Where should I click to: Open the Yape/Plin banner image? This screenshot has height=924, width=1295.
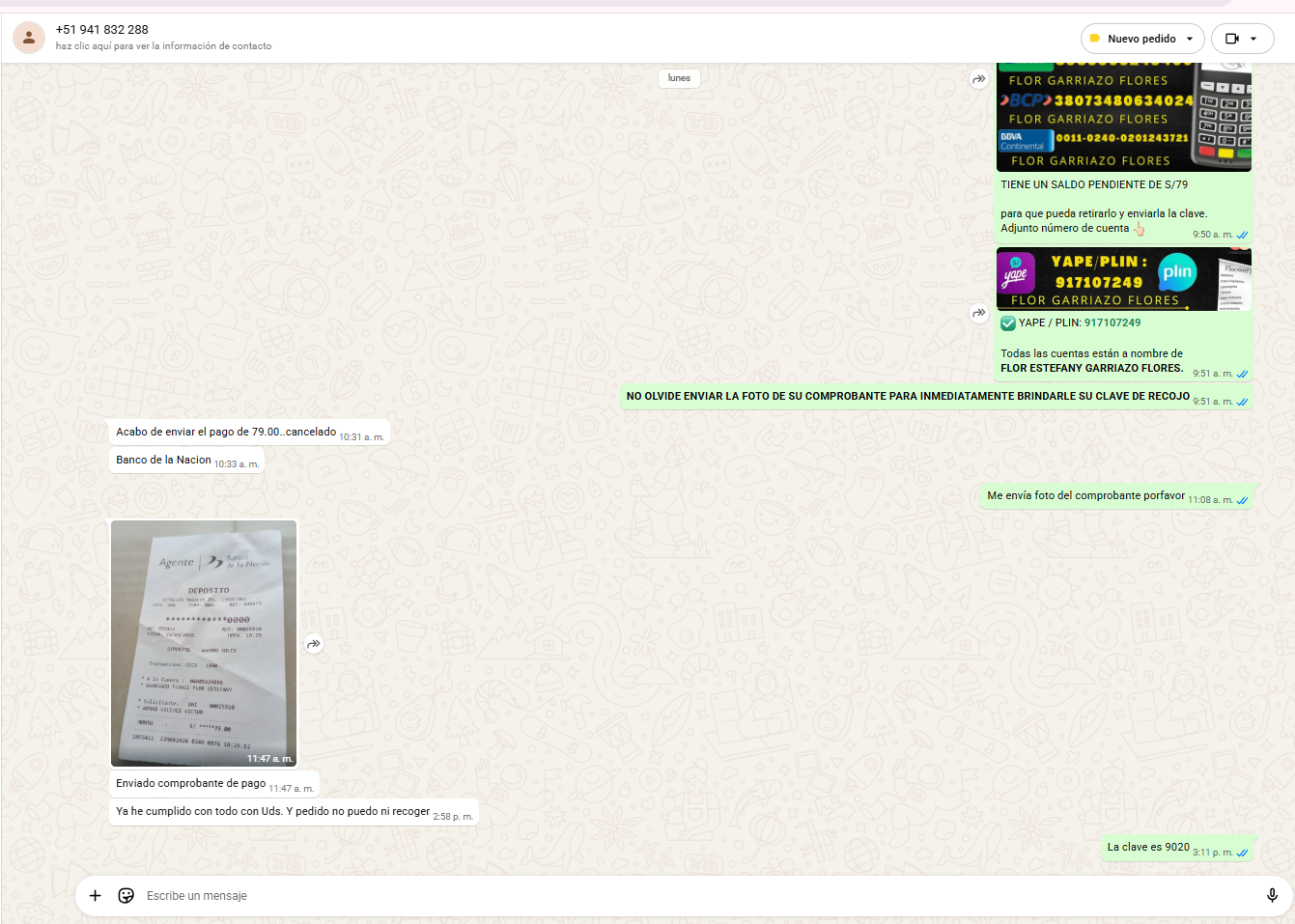pos(1123,279)
